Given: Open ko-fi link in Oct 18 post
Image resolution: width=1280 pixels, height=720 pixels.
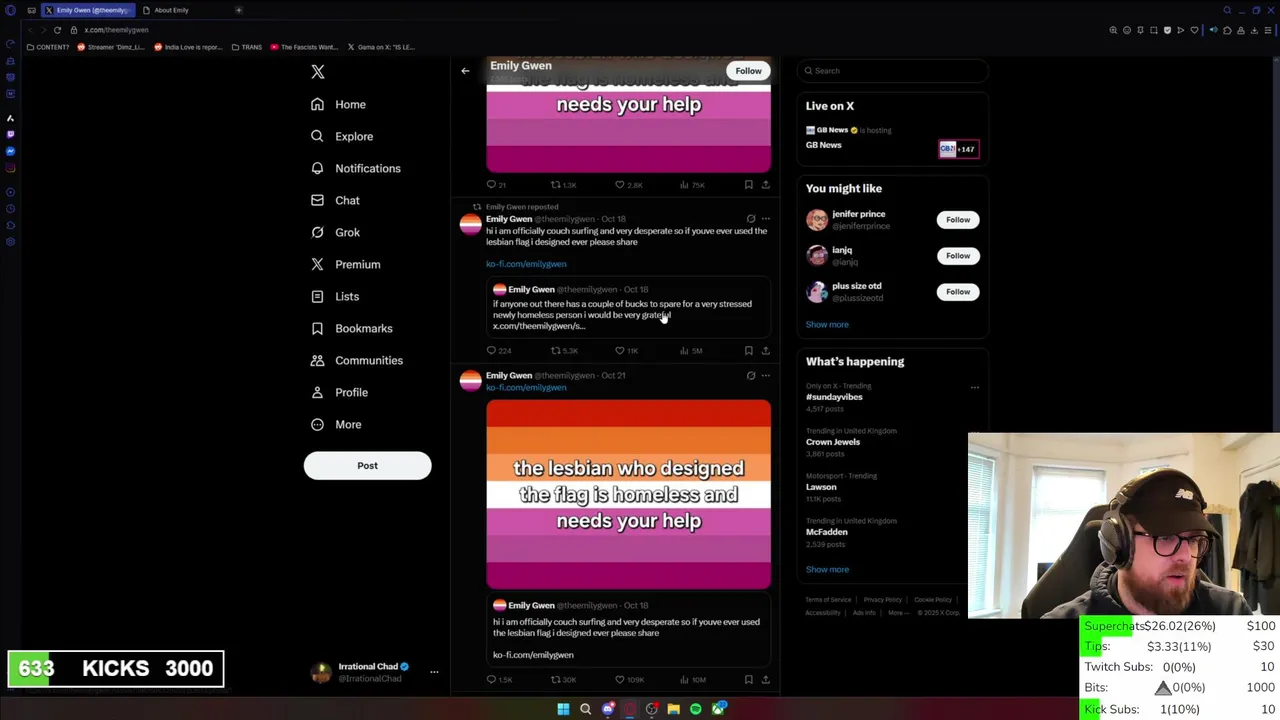Looking at the screenshot, I should click(526, 264).
